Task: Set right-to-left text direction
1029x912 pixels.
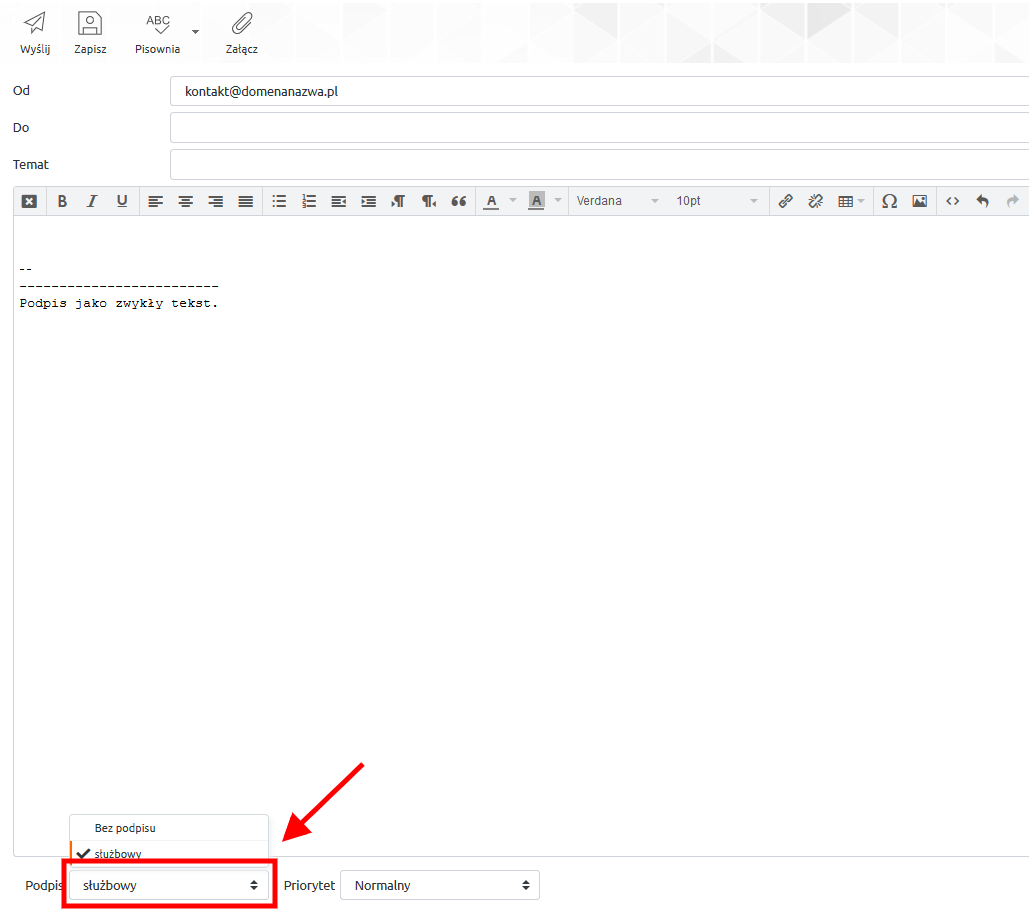Action: (429, 201)
